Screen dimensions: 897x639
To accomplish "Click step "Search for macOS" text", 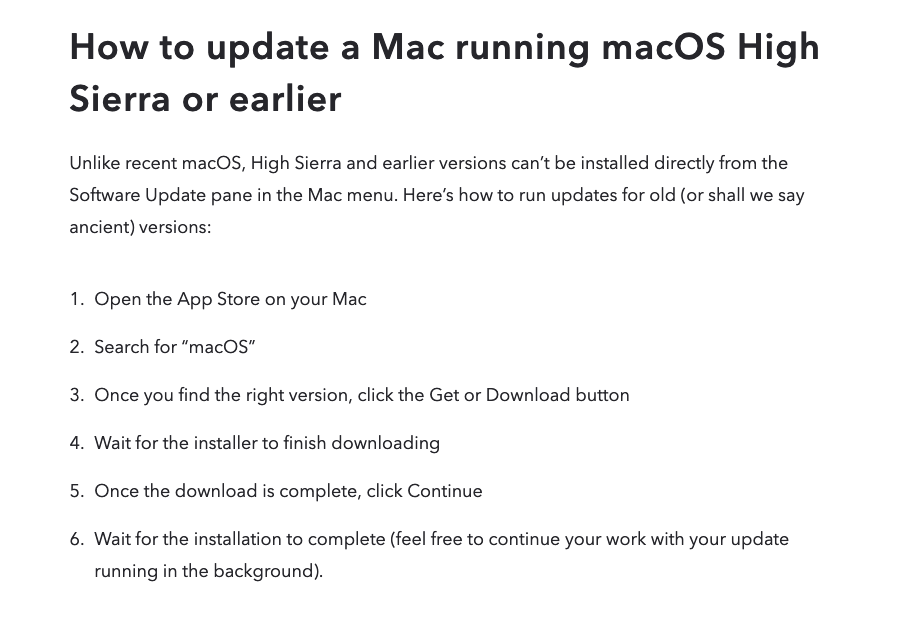I will 174,347.
